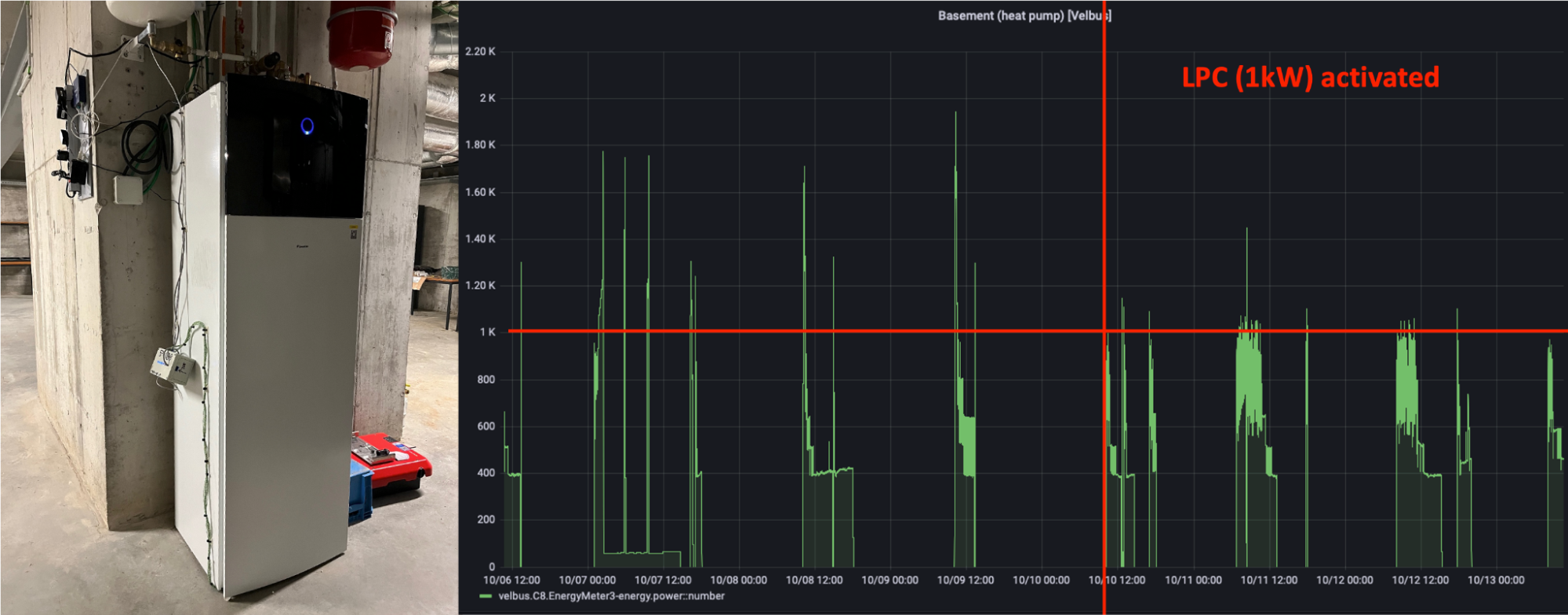Click the green legend color swatch
This screenshot has width=1568, height=615.
[486, 596]
